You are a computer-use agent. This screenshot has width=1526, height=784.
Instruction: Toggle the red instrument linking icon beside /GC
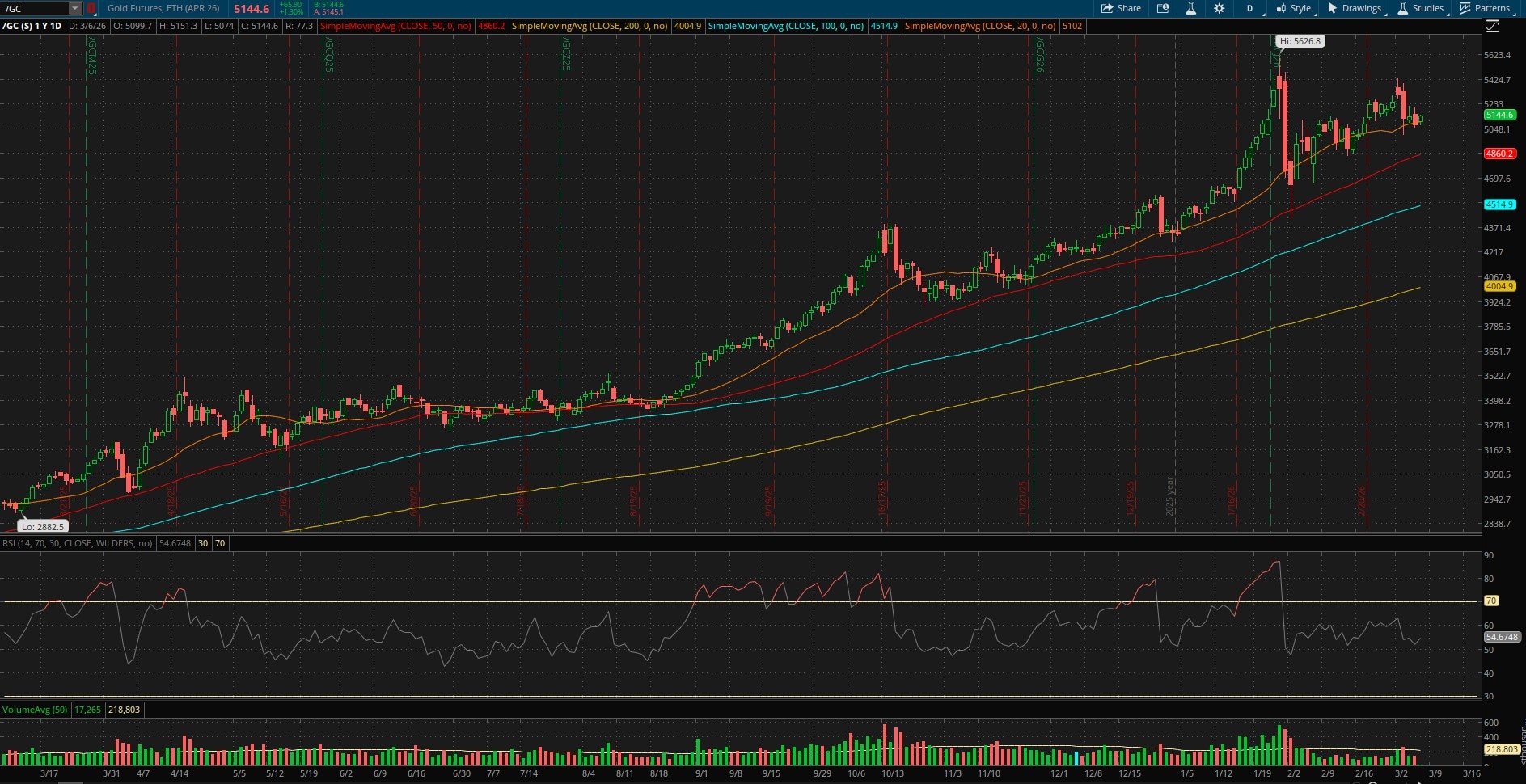click(91, 8)
